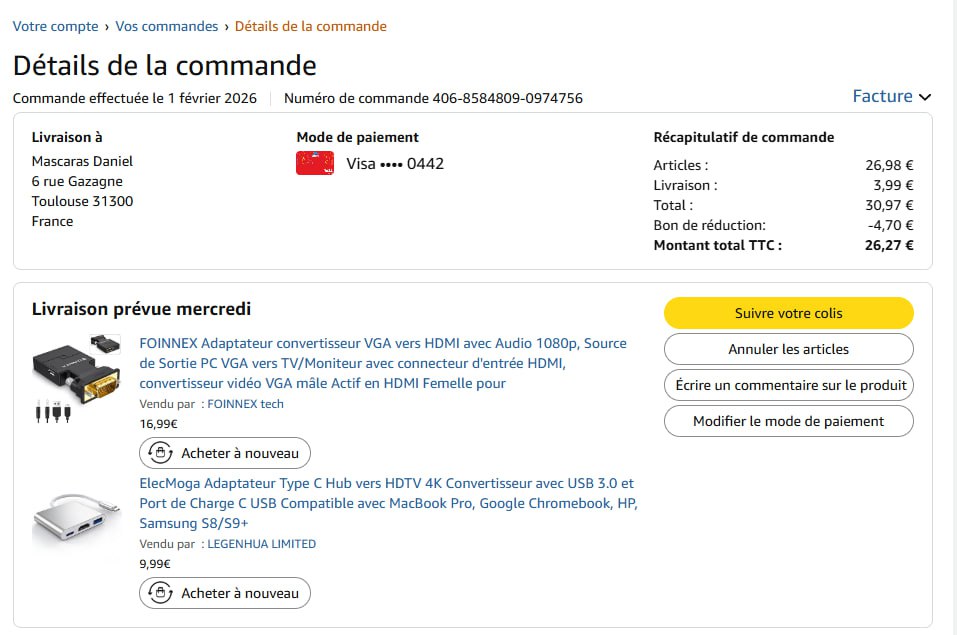The height and width of the screenshot is (635, 957).
Task: Visit seller FOINNEX tech page
Action: point(245,404)
